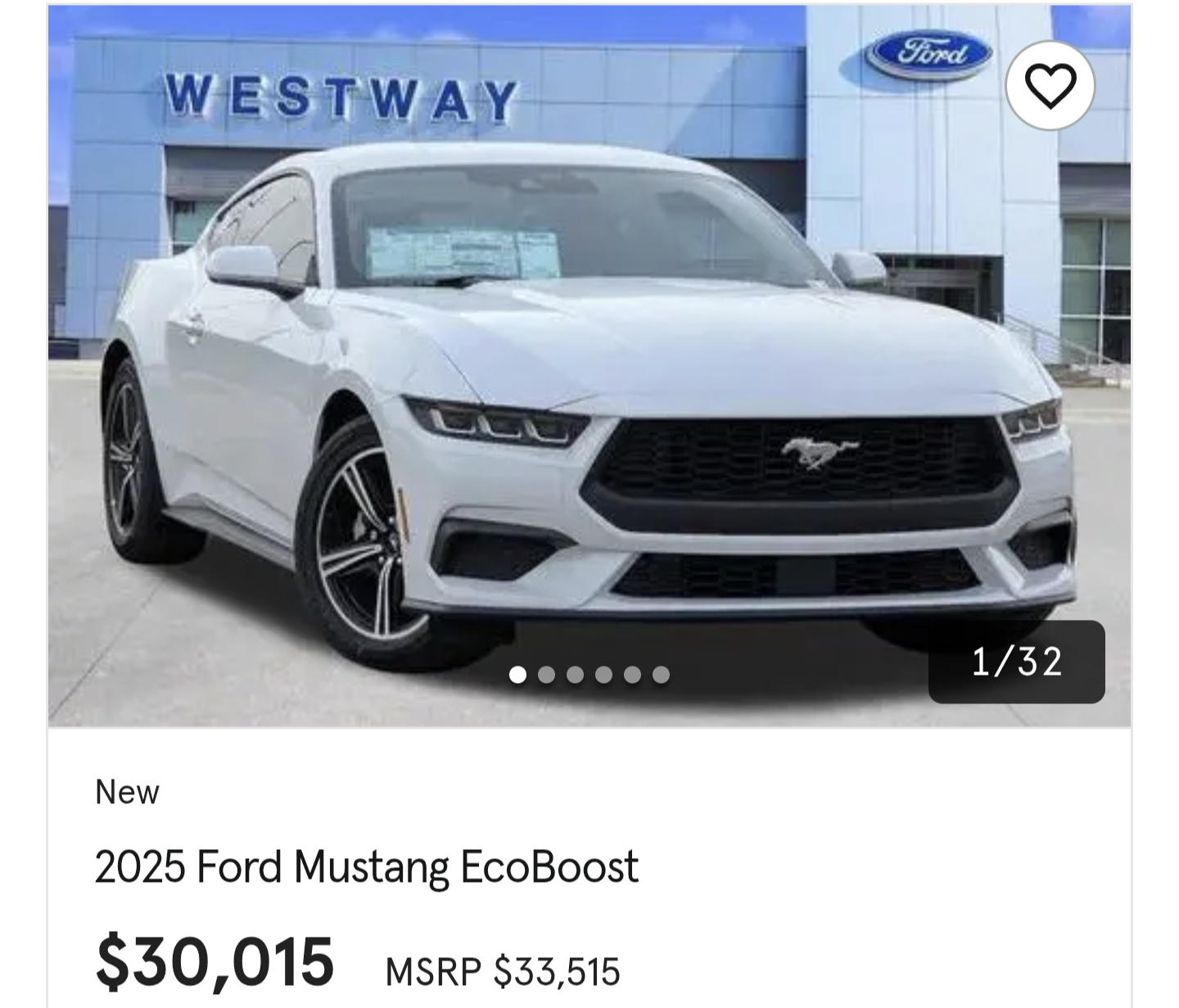Click the New condition label

tap(127, 792)
